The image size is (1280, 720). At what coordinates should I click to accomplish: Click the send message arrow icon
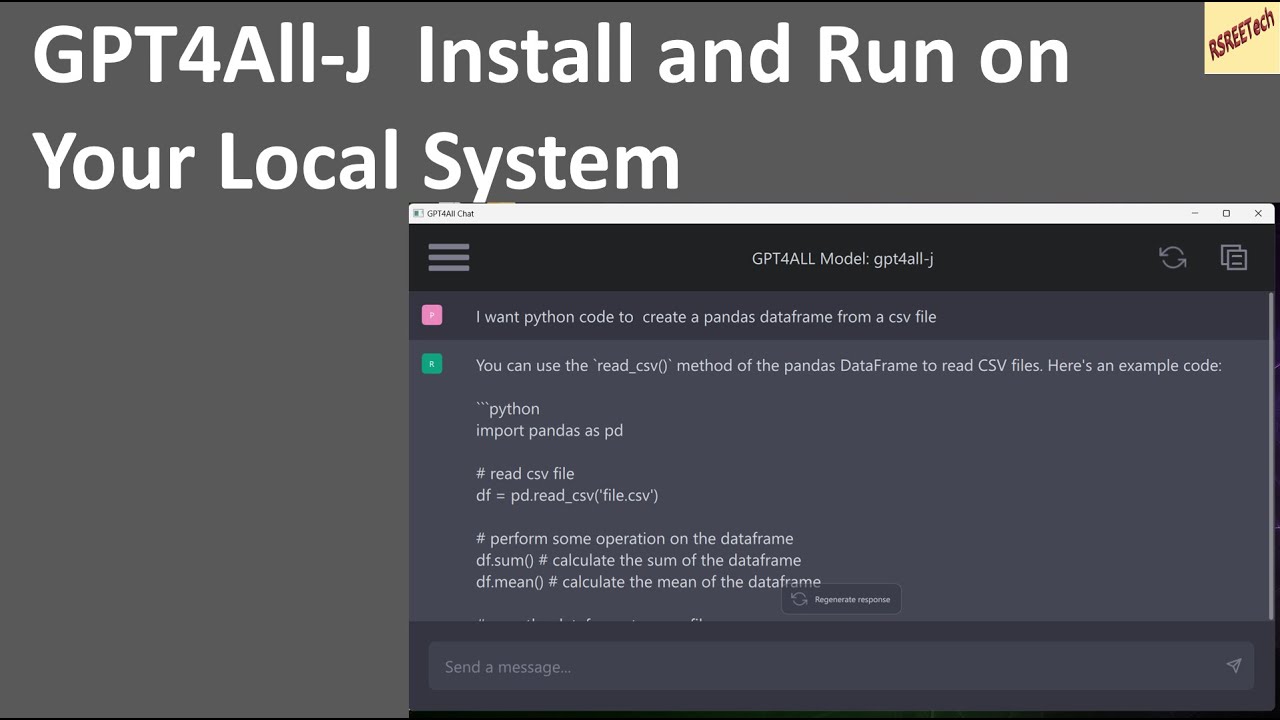click(x=1233, y=666)
